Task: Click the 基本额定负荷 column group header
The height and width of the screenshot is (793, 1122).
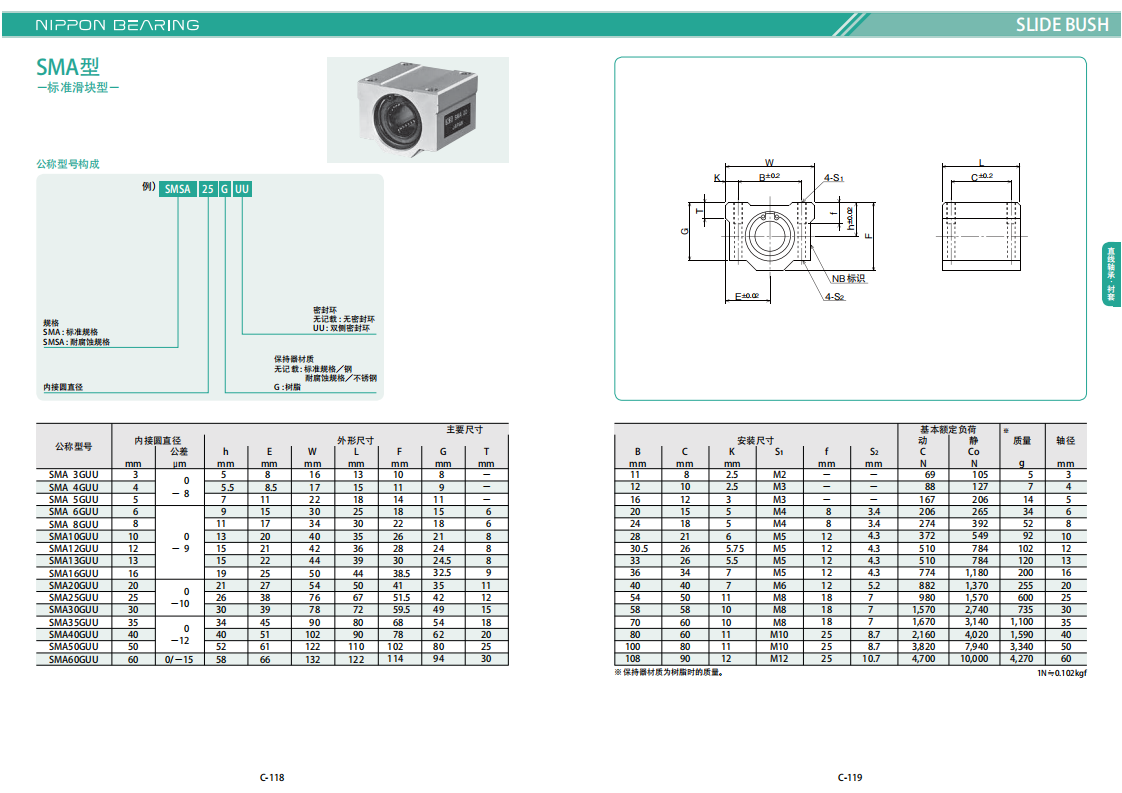Action: pos(948,429)
